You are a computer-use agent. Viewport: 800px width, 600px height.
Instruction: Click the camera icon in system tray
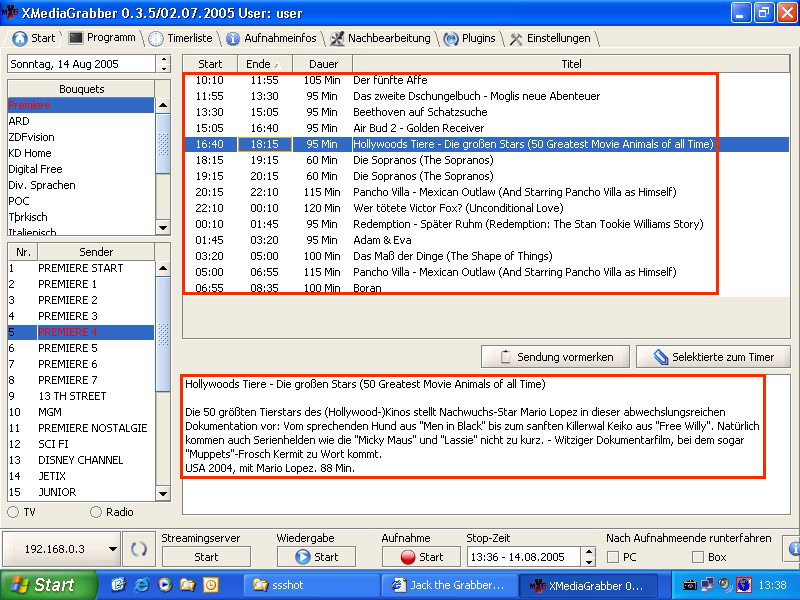click(x=689, y=585)
